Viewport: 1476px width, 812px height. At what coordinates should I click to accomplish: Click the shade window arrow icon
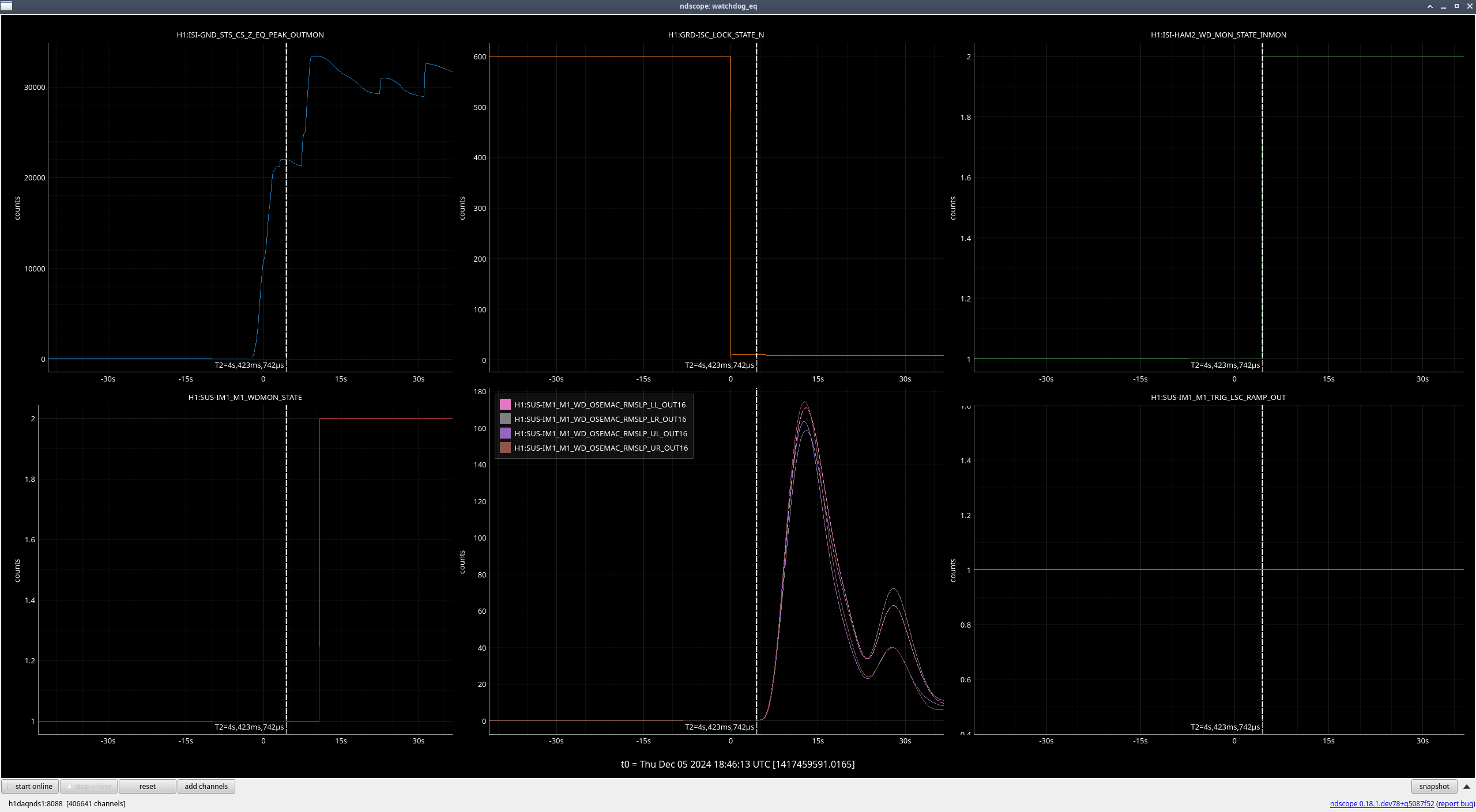click(1430, 6)
